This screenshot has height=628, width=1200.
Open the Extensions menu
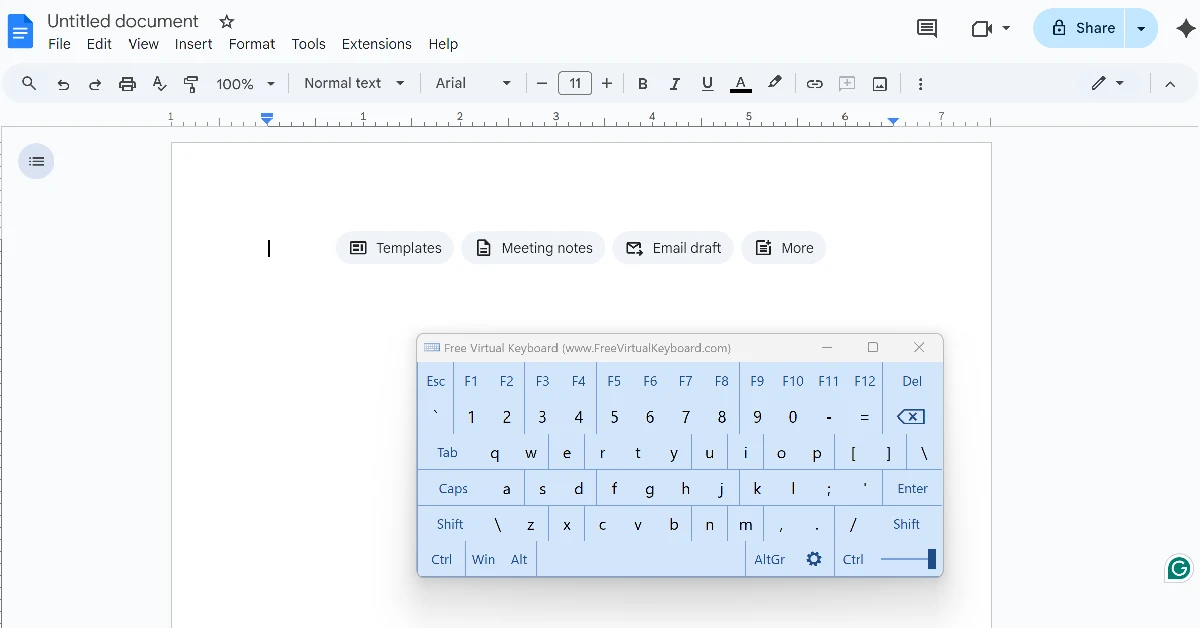376,44
